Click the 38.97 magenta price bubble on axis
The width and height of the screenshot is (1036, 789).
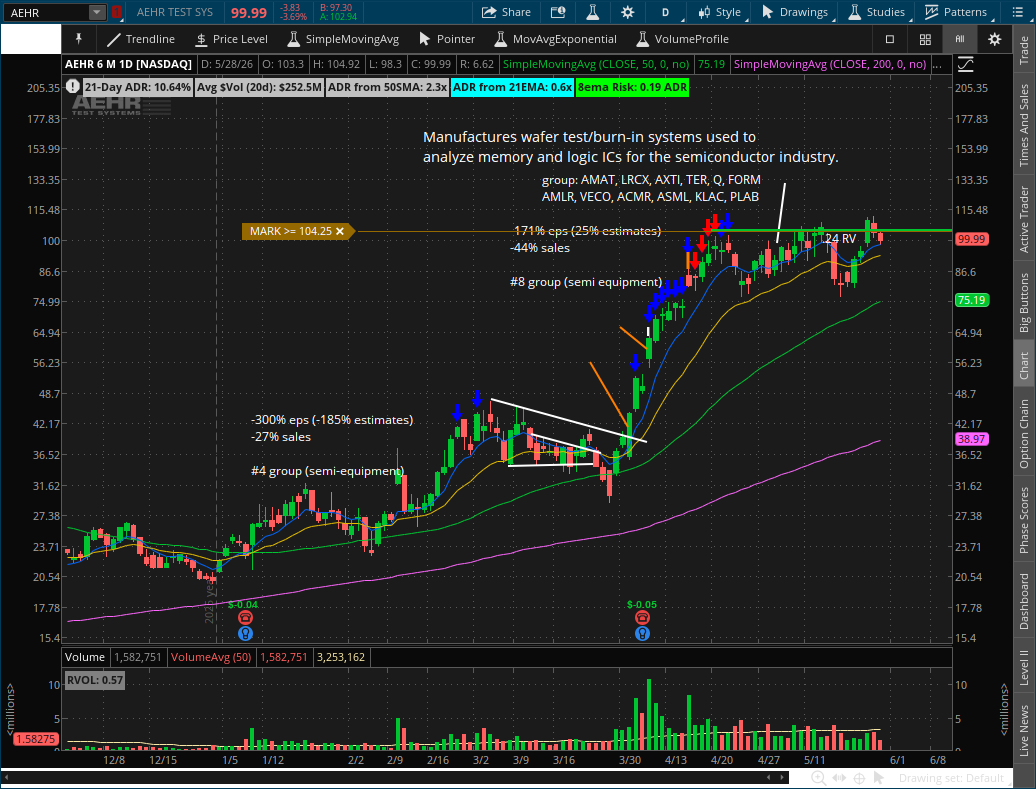tap(971, 439)
